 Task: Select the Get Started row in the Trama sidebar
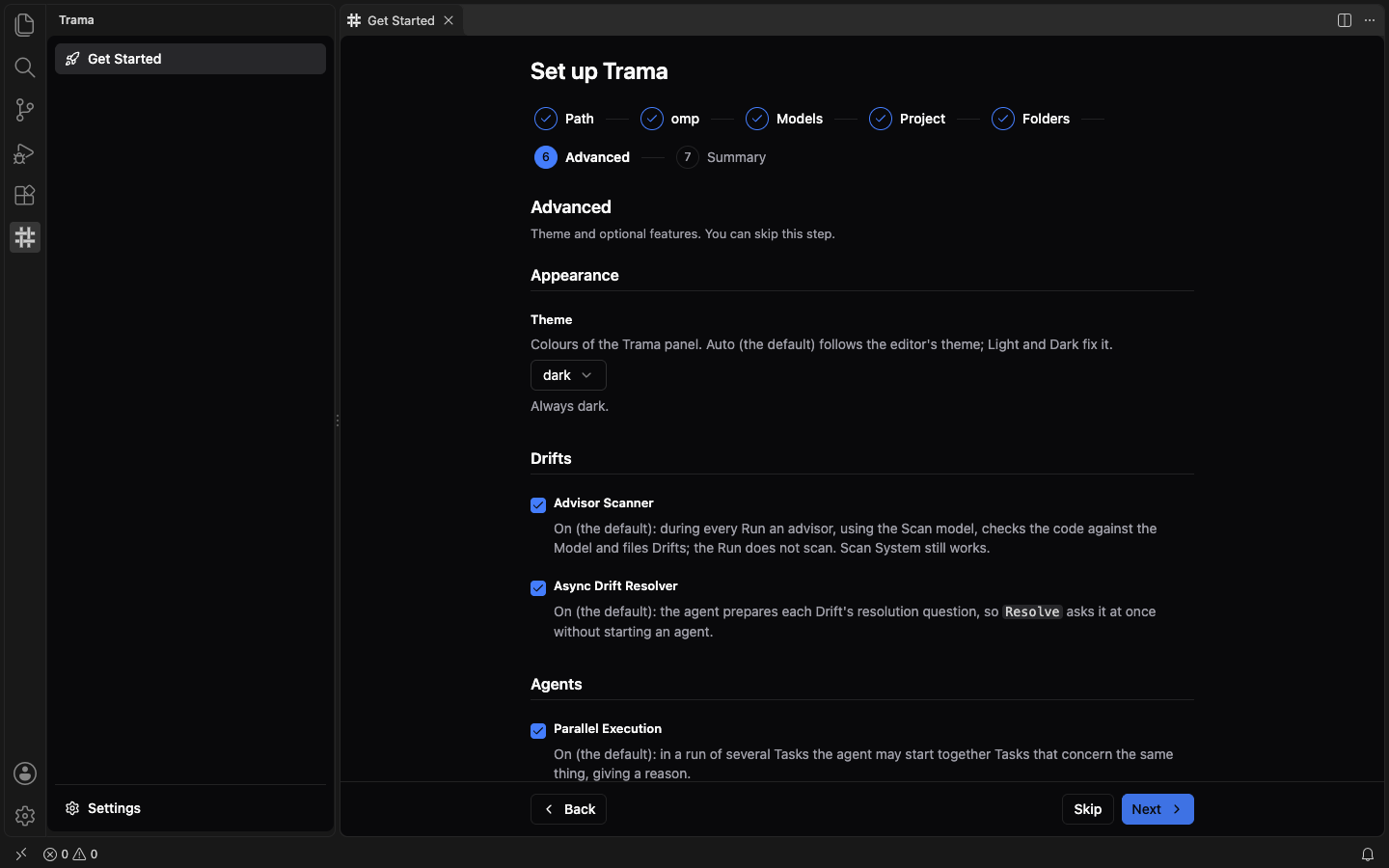click(190, 59)
